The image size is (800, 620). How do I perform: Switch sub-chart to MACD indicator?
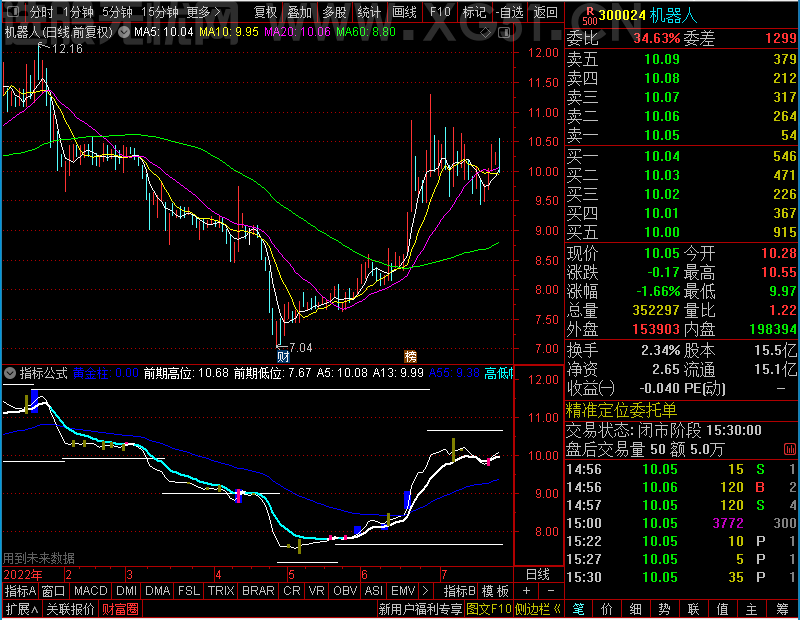coord(90,591)
